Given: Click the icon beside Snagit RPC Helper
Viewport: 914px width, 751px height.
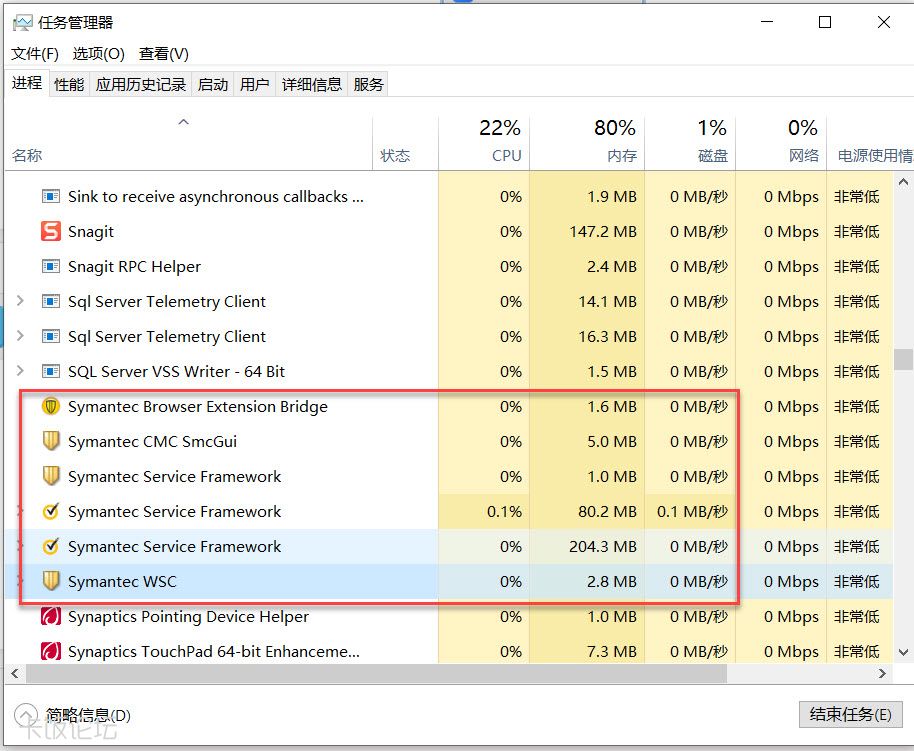Looking at the screenshot, I should (51, 266).
